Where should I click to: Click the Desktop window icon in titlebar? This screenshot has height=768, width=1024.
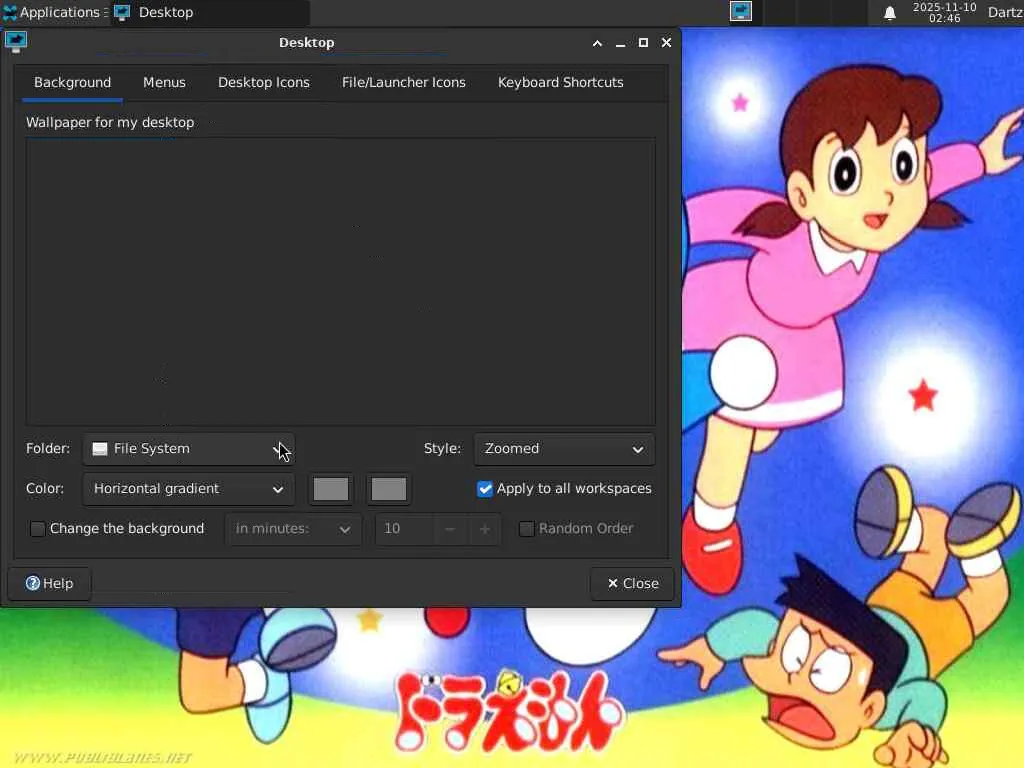16,42
